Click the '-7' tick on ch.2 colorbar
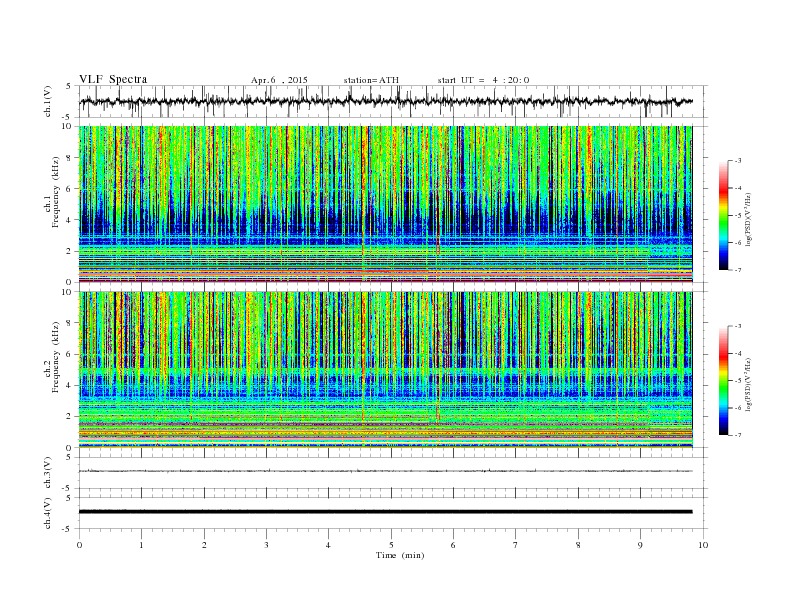Image resolution: width=792 pixels, height=612 pixels. click(738, 435)
